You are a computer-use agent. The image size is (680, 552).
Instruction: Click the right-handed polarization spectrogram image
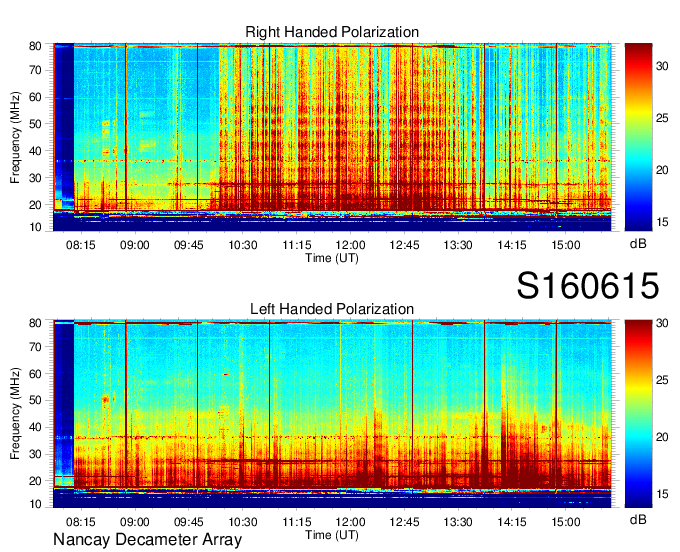(x=332, y=137)
